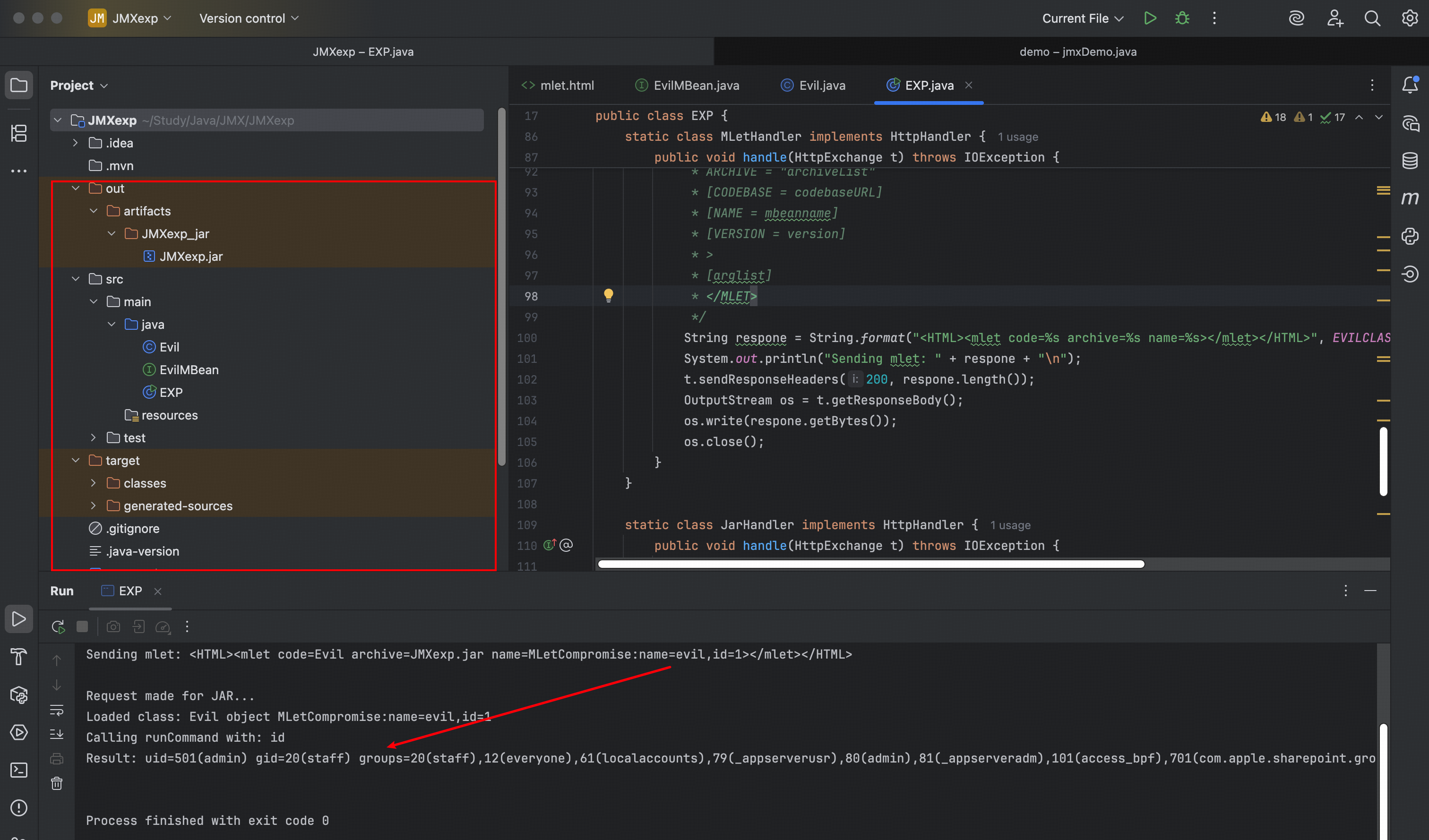Screen dimensions: 1429x840
Task: Open the Version control menu
Action: (249, 18)
